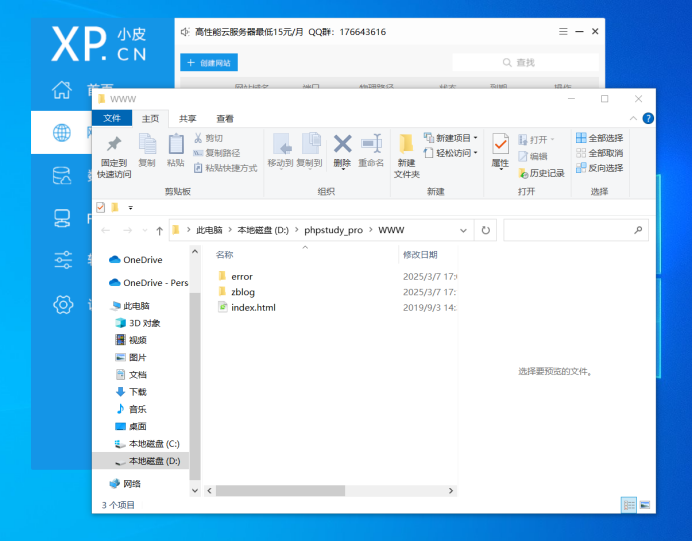Click speaker announcement icon in XP window
Viewport: 692px width, 541px height.
[185, 32]
